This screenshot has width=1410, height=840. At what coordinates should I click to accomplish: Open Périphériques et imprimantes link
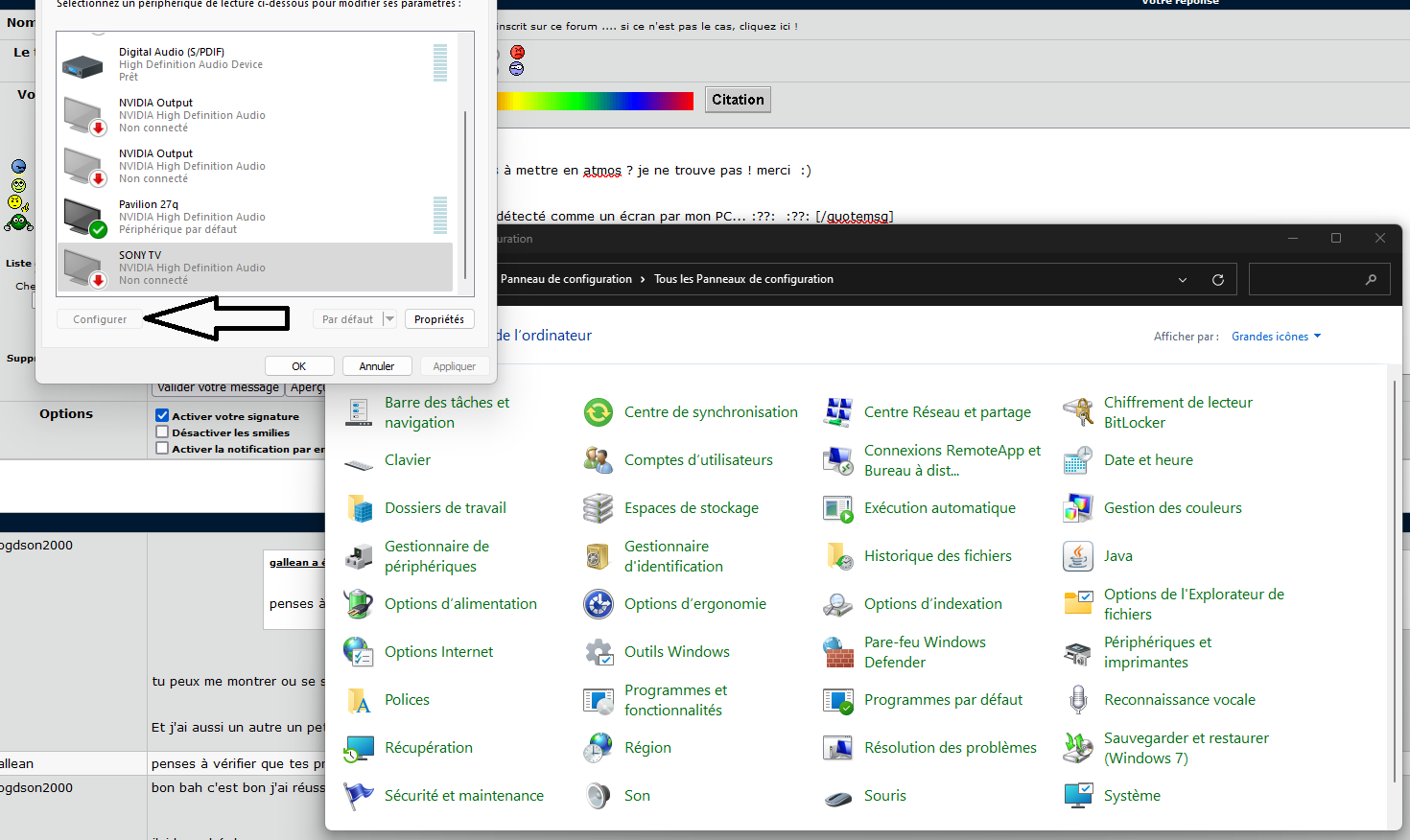point(1158,652)
